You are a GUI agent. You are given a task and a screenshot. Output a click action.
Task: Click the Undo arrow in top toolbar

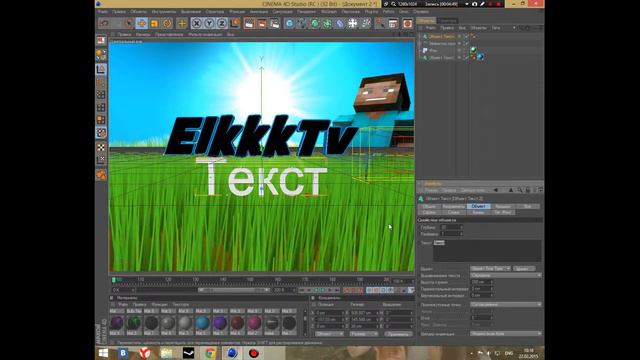tap(104, 23)
